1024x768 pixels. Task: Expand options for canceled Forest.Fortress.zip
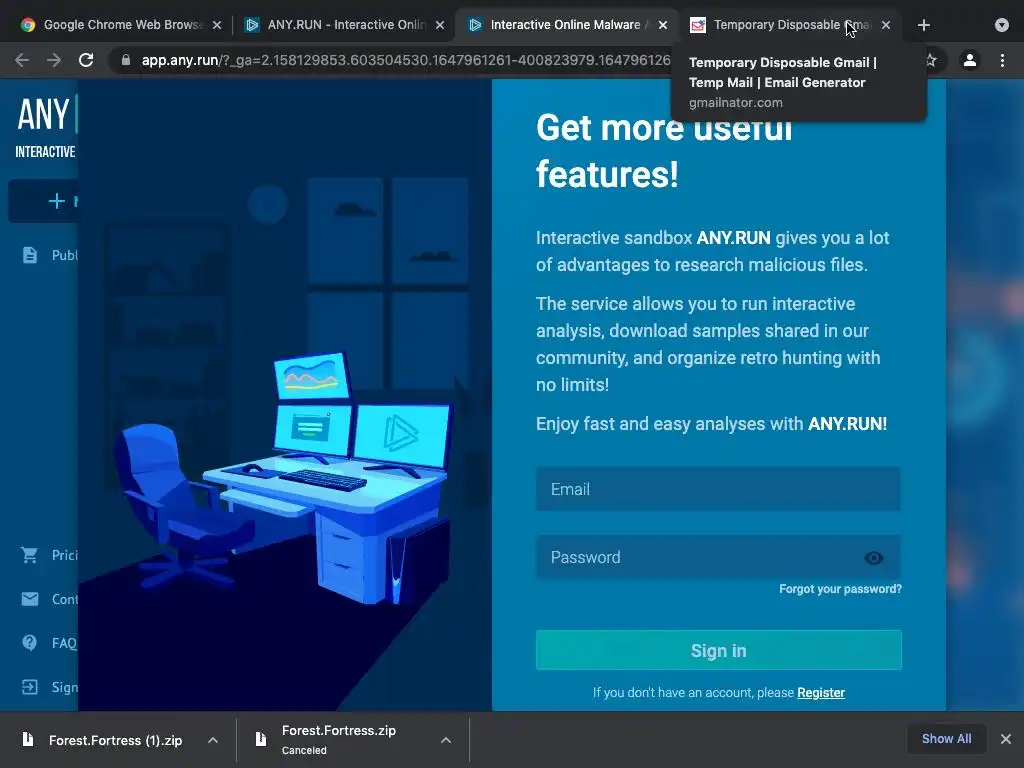(446, 740)
